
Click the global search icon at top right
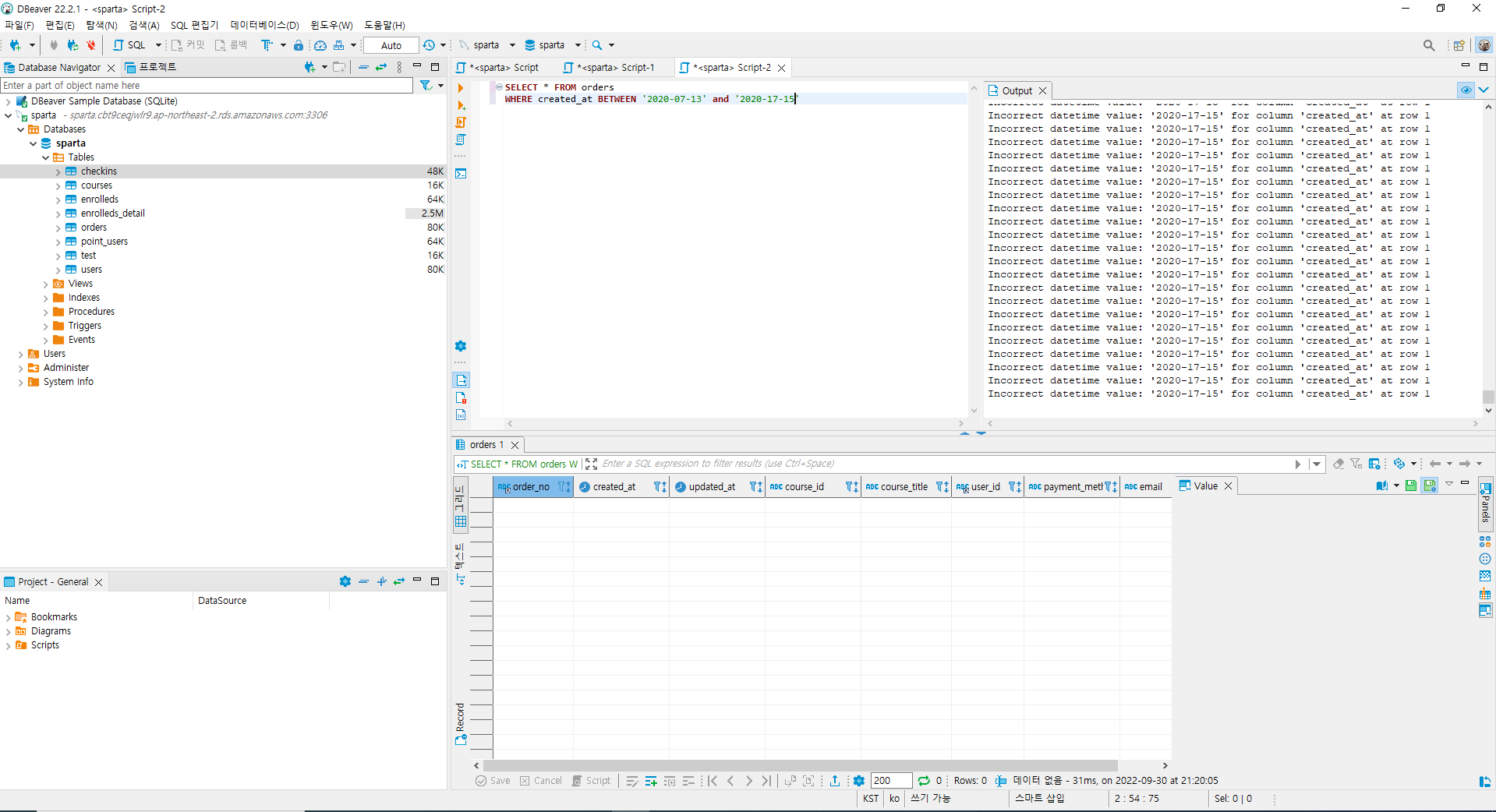click(1429, 45)
